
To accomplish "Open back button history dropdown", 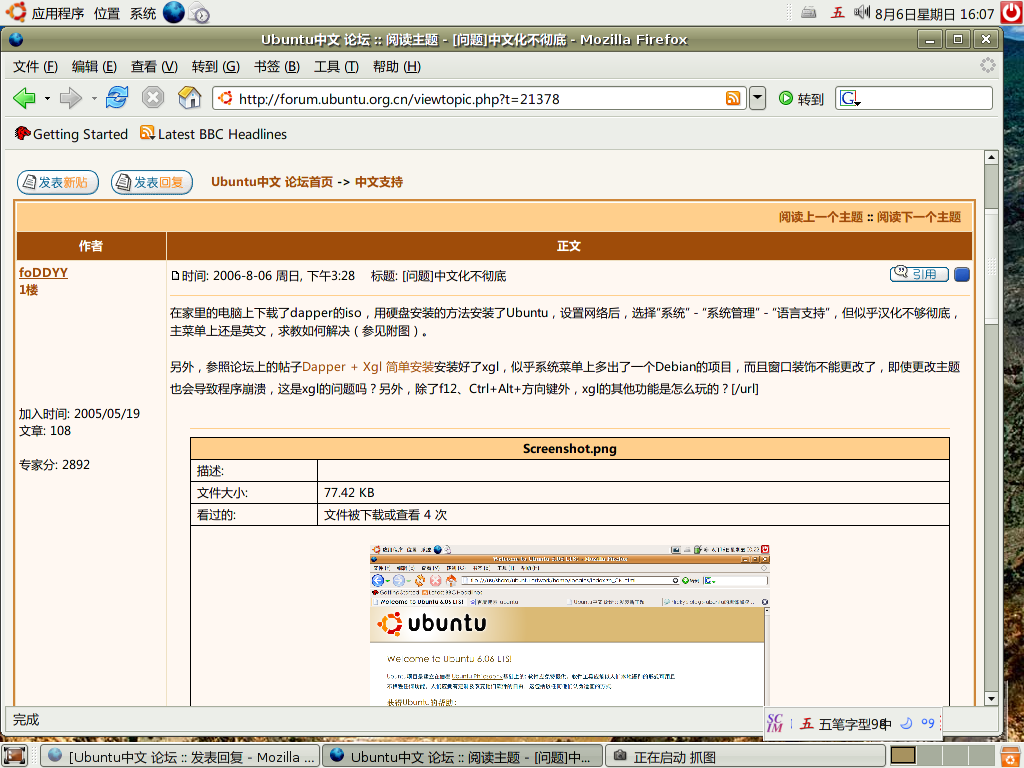I will (47, 99).
